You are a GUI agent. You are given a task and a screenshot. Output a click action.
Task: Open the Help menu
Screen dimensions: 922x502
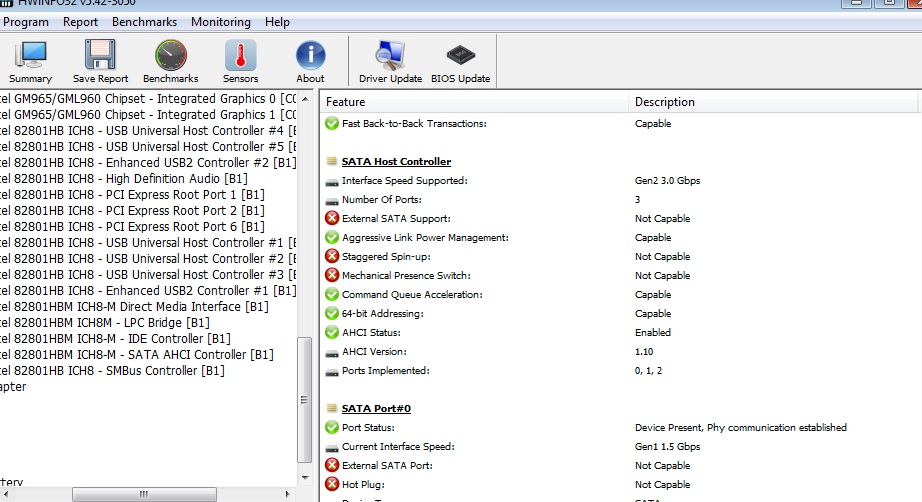tap(277, 22)
